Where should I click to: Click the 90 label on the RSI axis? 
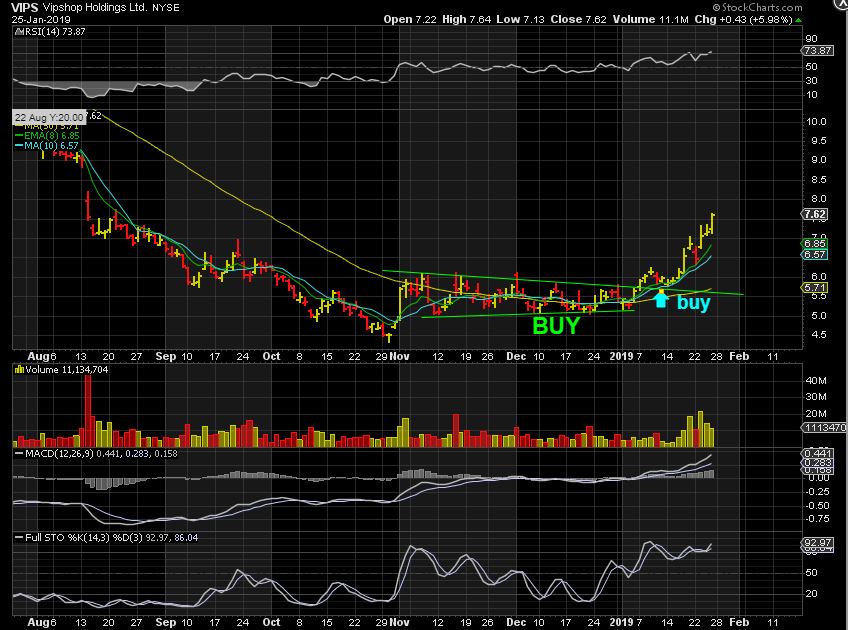(x=811, y=39)
